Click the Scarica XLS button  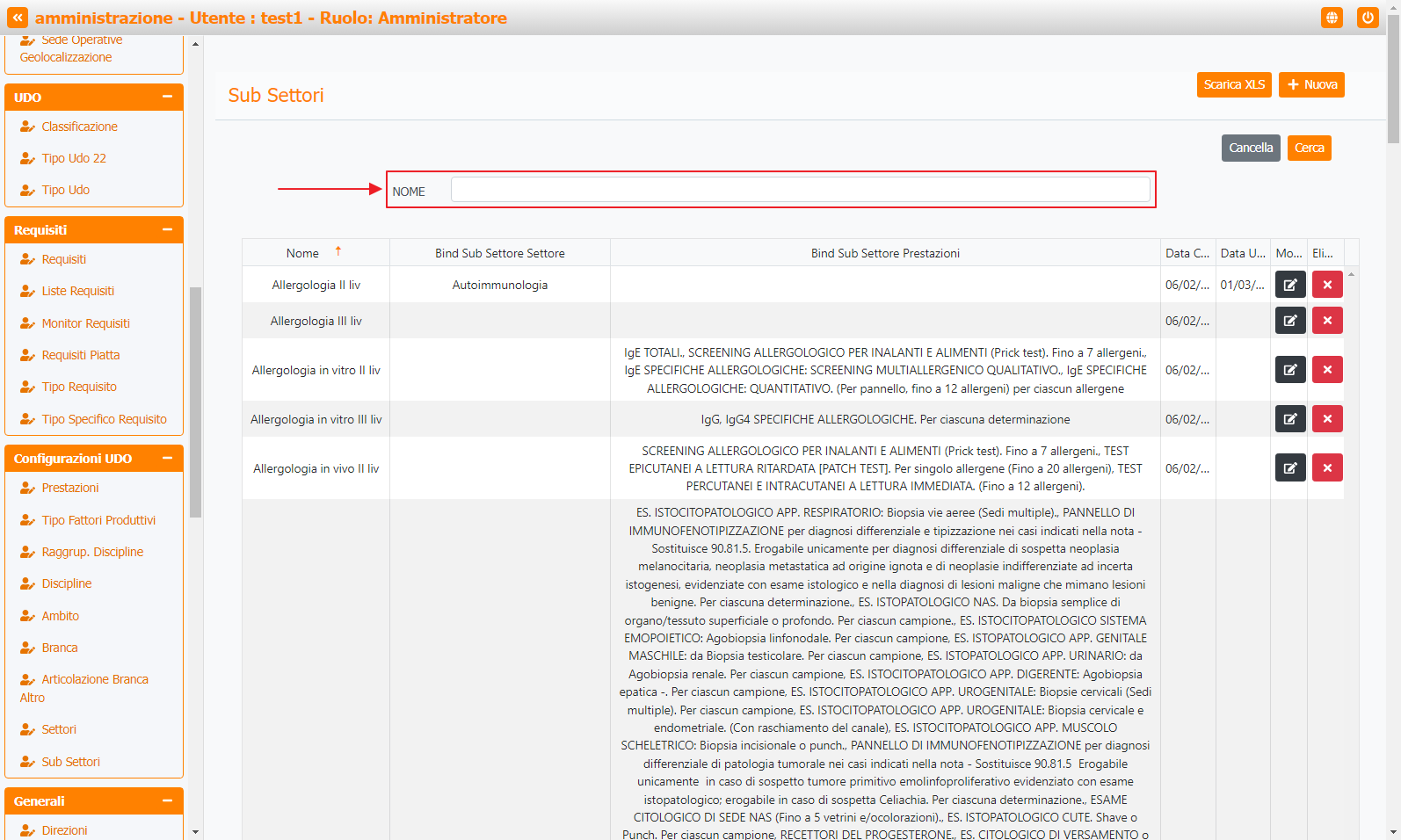[x=1233, y=84]
